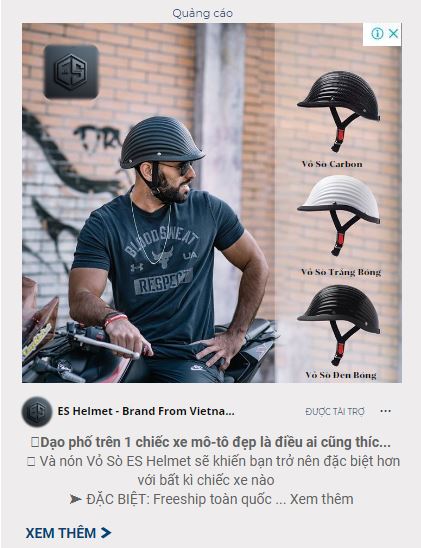This screenshot has height=548, width=421.
Task: Click the ad info (i) icon
Action: tap(377, 34)
